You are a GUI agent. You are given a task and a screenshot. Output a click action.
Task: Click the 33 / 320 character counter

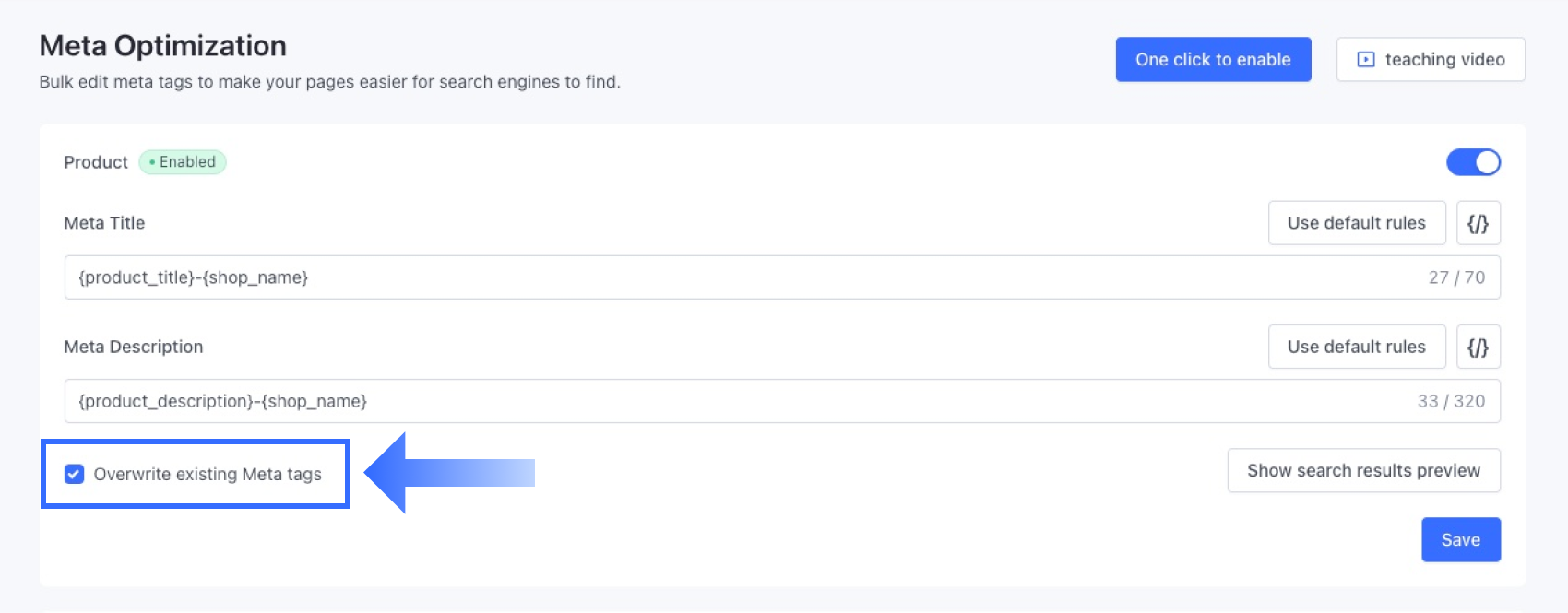[x=1451, y=401]
